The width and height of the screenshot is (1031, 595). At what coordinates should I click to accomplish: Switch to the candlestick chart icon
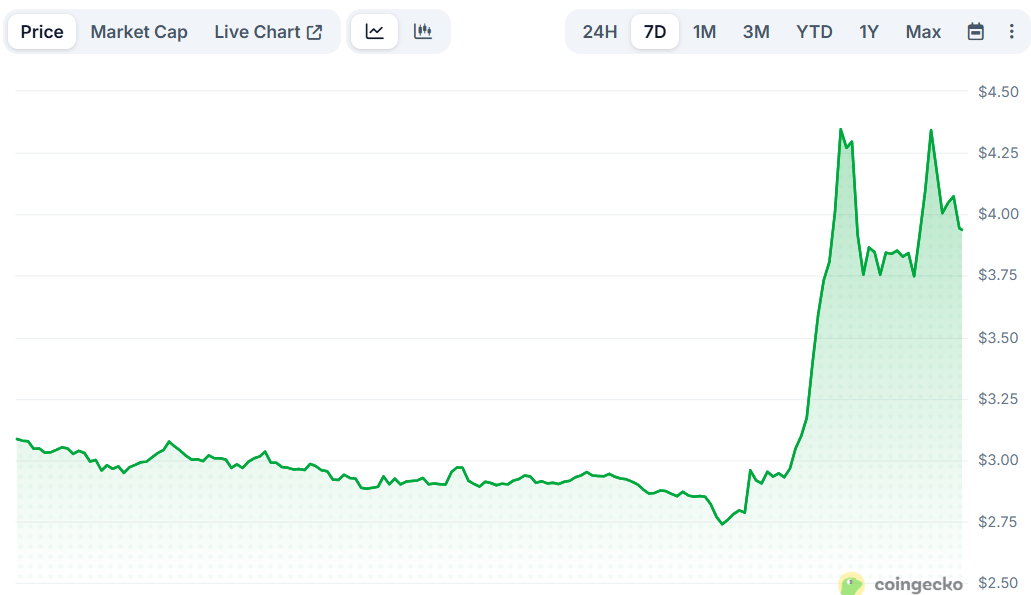point(422,31)
